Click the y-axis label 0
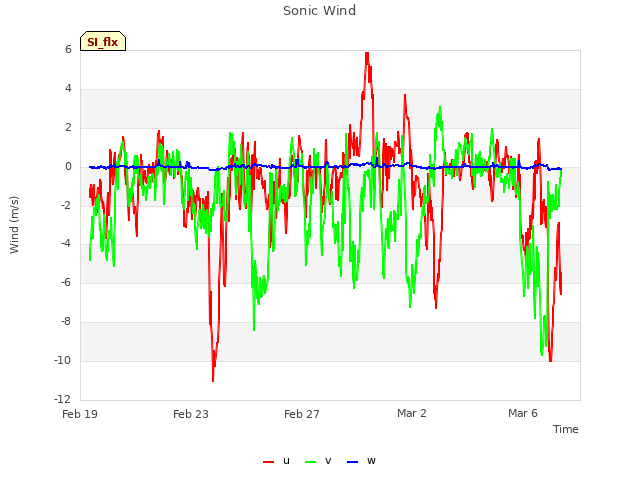Viewport: 640px width, 480px height. coord(68,167)
